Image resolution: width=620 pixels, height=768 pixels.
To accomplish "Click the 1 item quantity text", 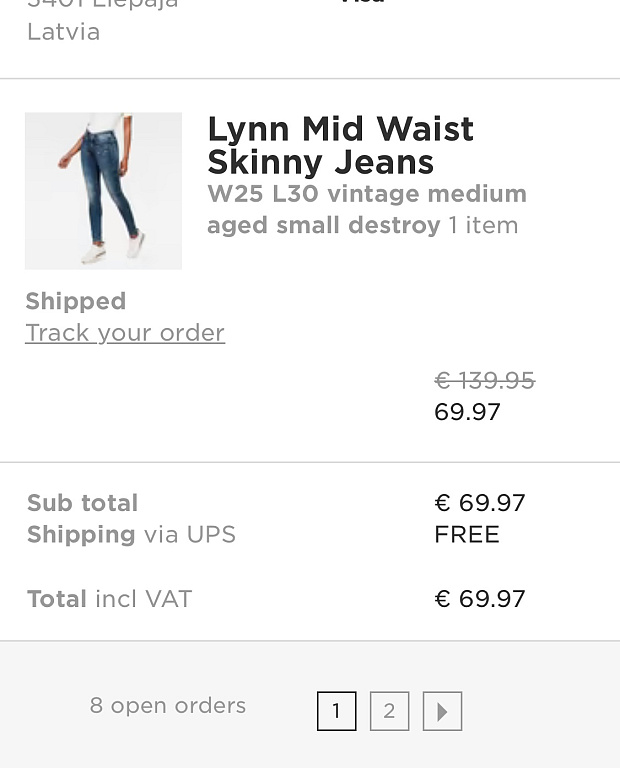I will pos(483,226).
